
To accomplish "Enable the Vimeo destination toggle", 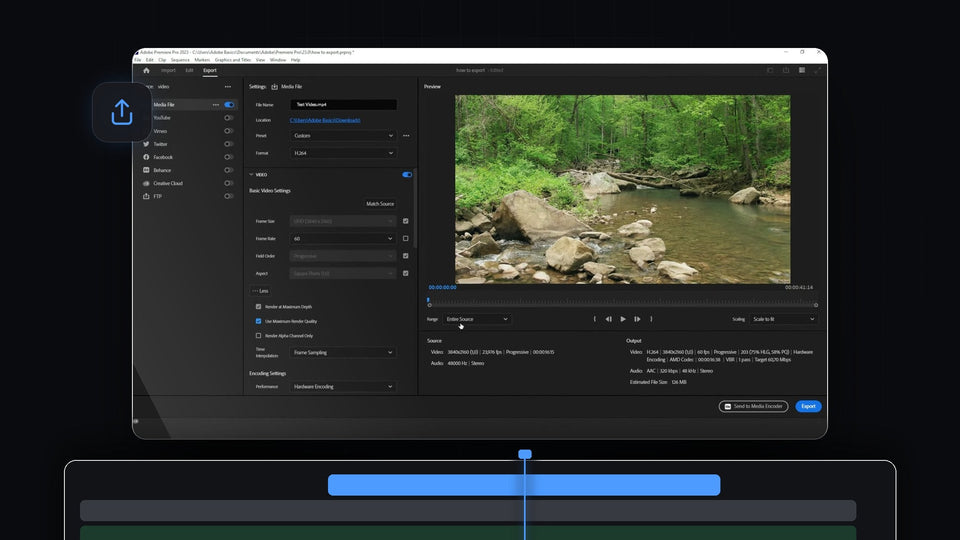I will (x=229, y=131).
